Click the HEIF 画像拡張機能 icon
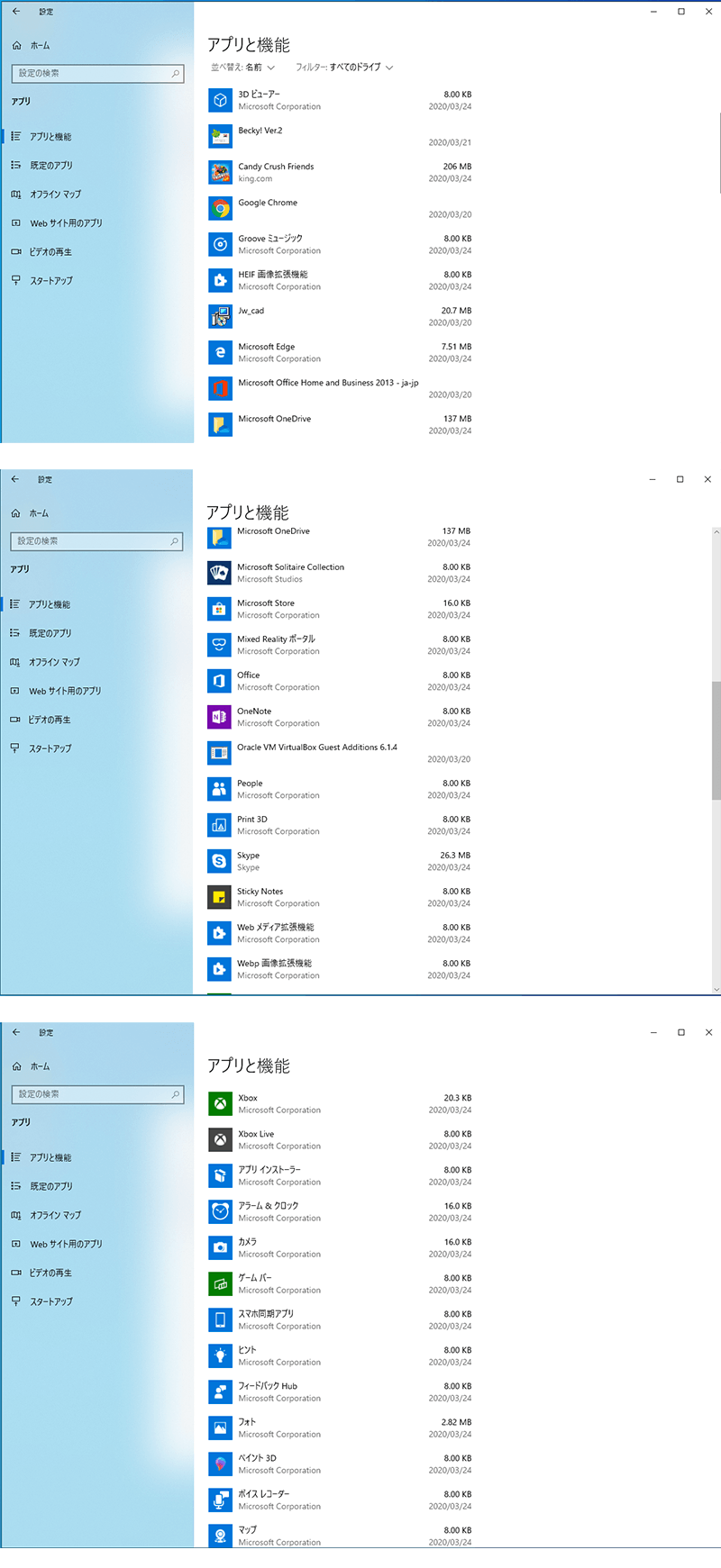The image size is (721, 1568). pos(220,280)
